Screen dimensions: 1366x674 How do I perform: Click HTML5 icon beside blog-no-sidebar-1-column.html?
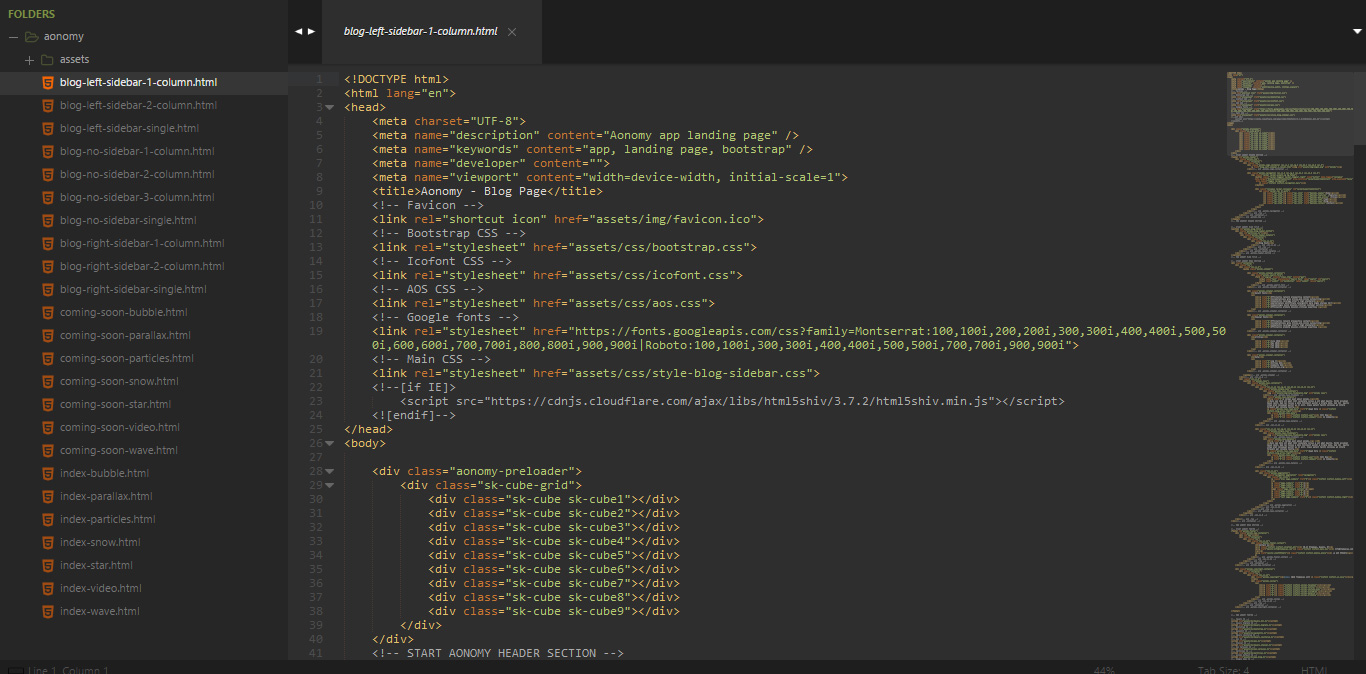47,151
